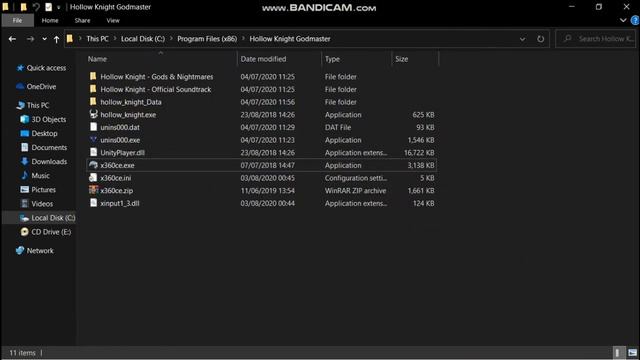Click the Back navigation arrow
The height and width of the screenshot is (360, 640).
click(12, 39)
